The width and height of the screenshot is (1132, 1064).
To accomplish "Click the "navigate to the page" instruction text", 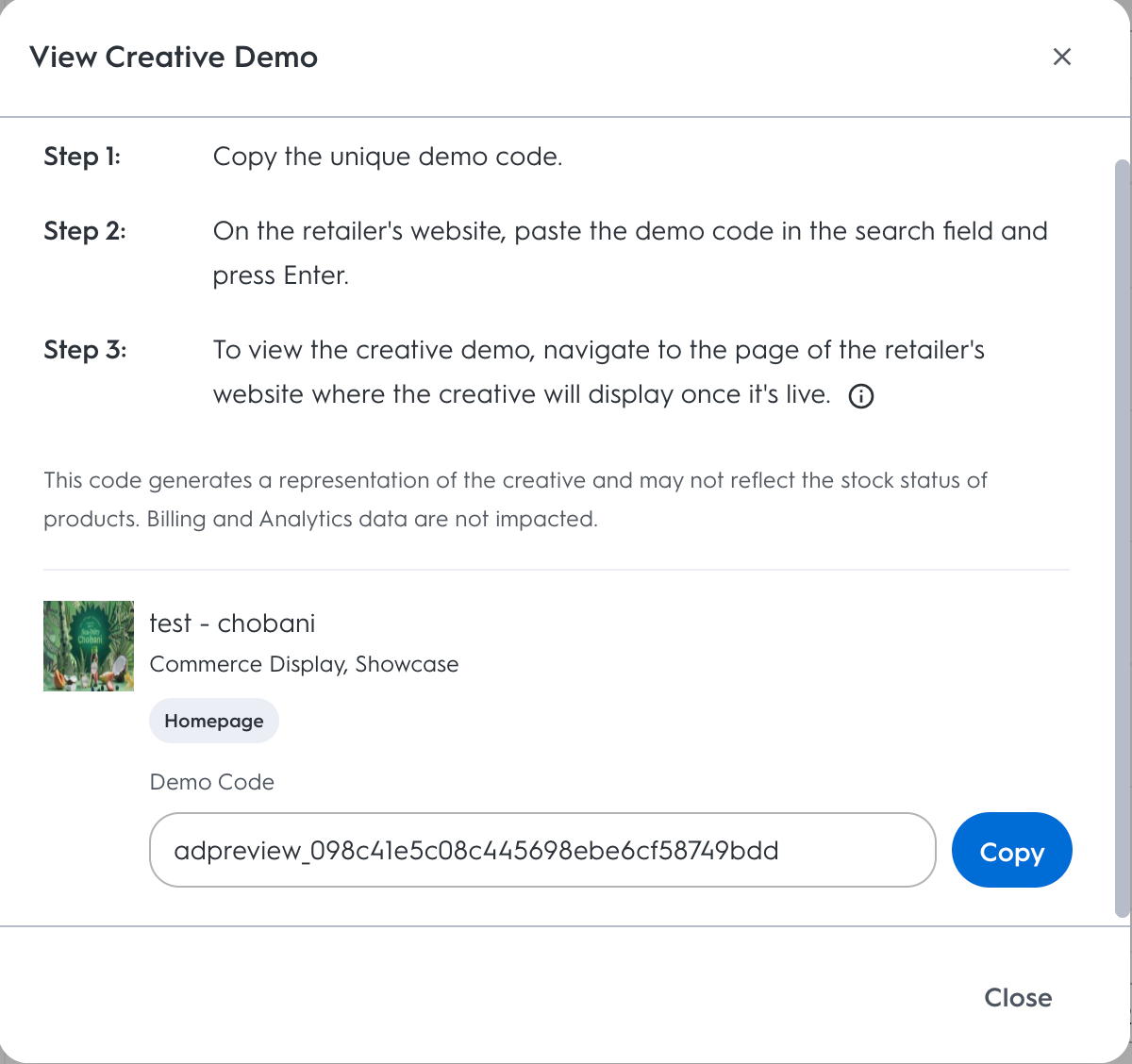I will coord(598,372).
